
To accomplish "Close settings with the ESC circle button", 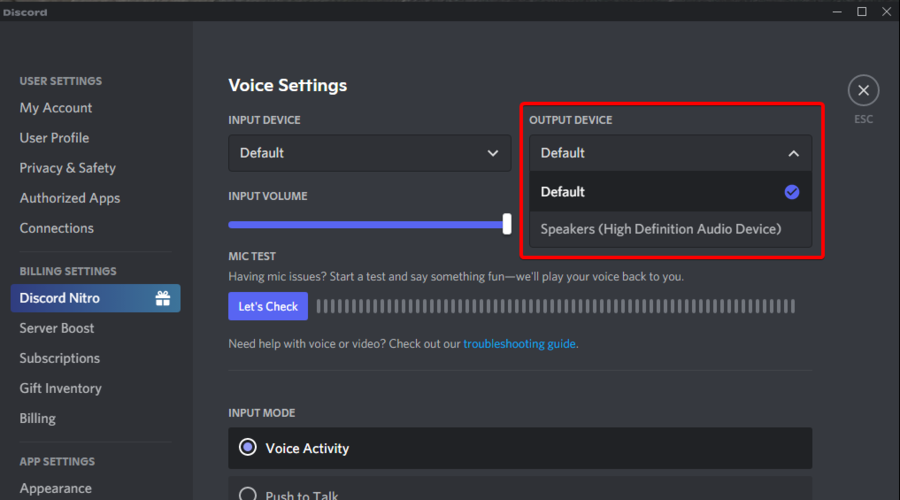I will (863, 90).
